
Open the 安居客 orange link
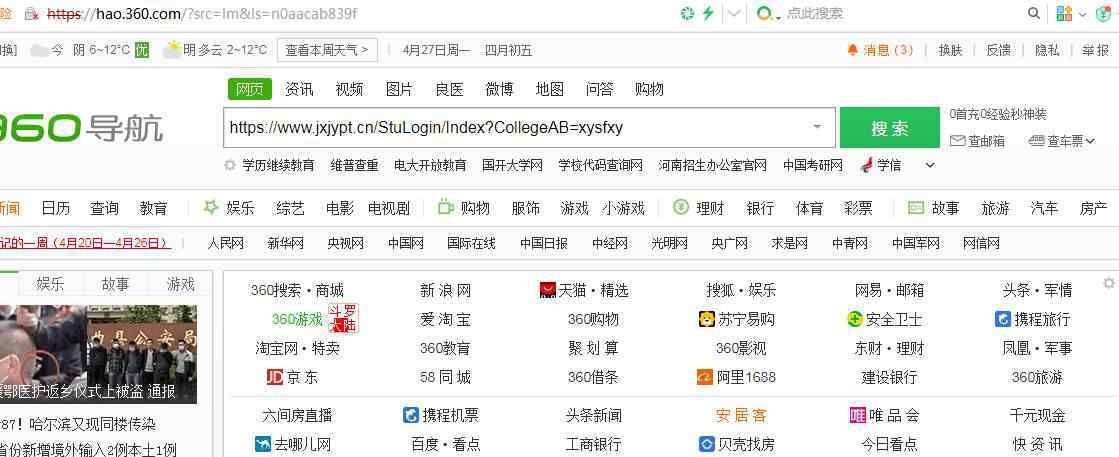coord(741,415)
